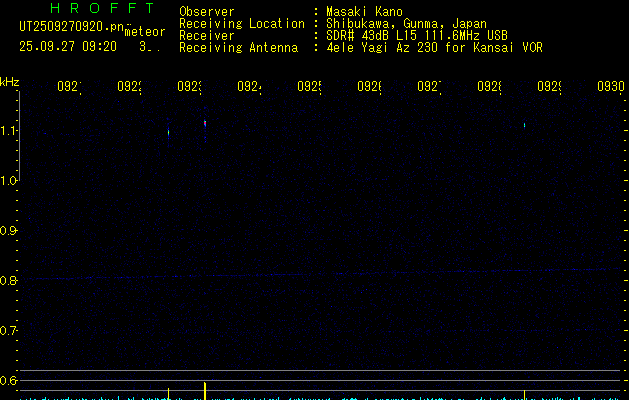The image size is (629, 400).
Task: Click the tallest yellow intensity spike at bottom
Action: (205, 391)
